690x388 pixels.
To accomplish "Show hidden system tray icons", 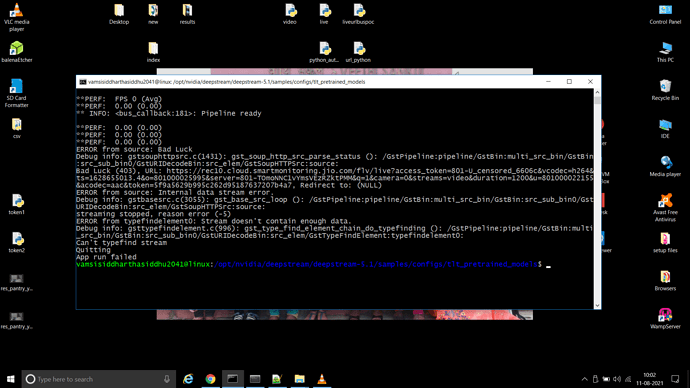I will [584, 379].
